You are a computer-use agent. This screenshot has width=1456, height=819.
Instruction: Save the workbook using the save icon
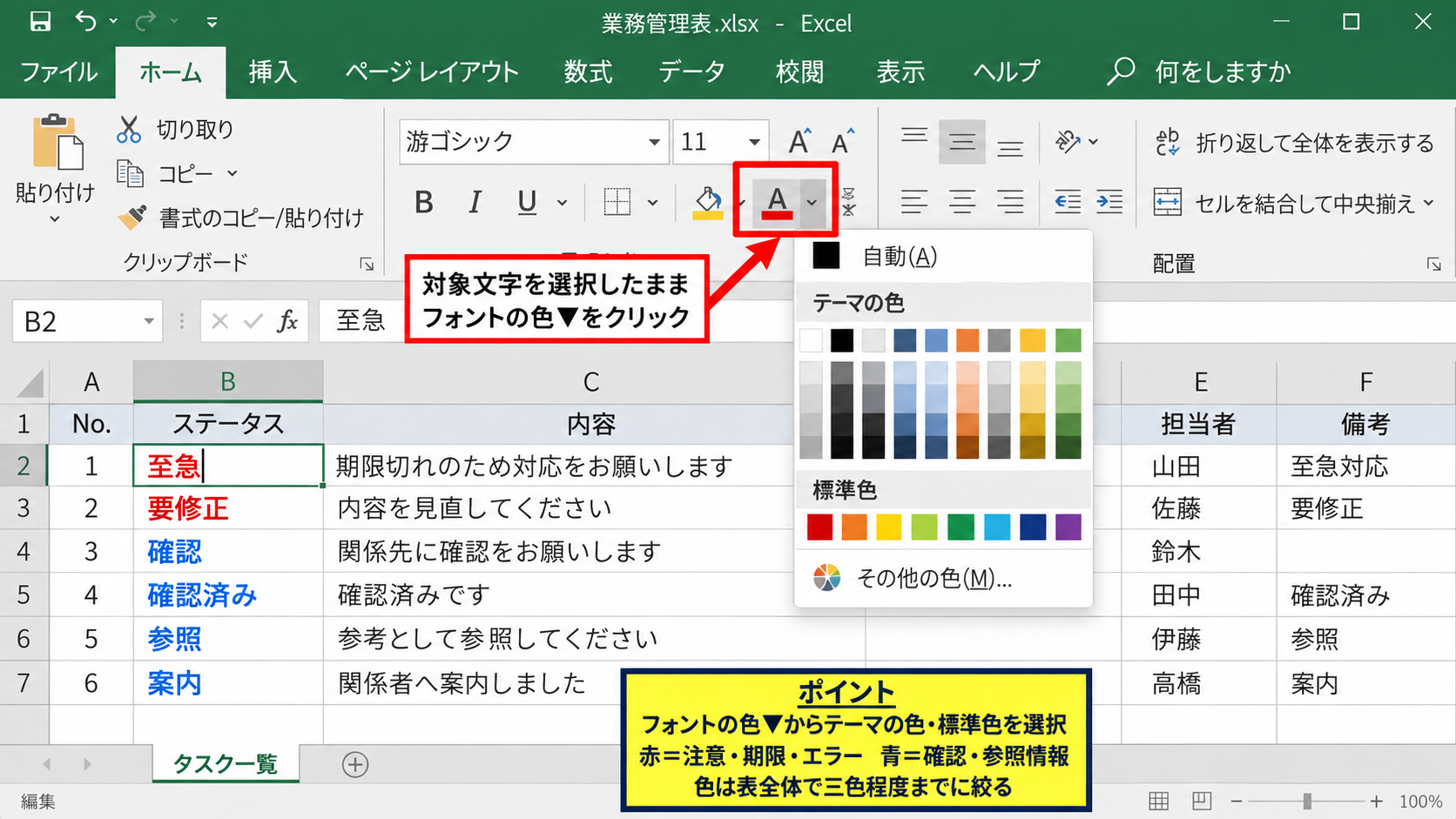click(x=40, y=22)
